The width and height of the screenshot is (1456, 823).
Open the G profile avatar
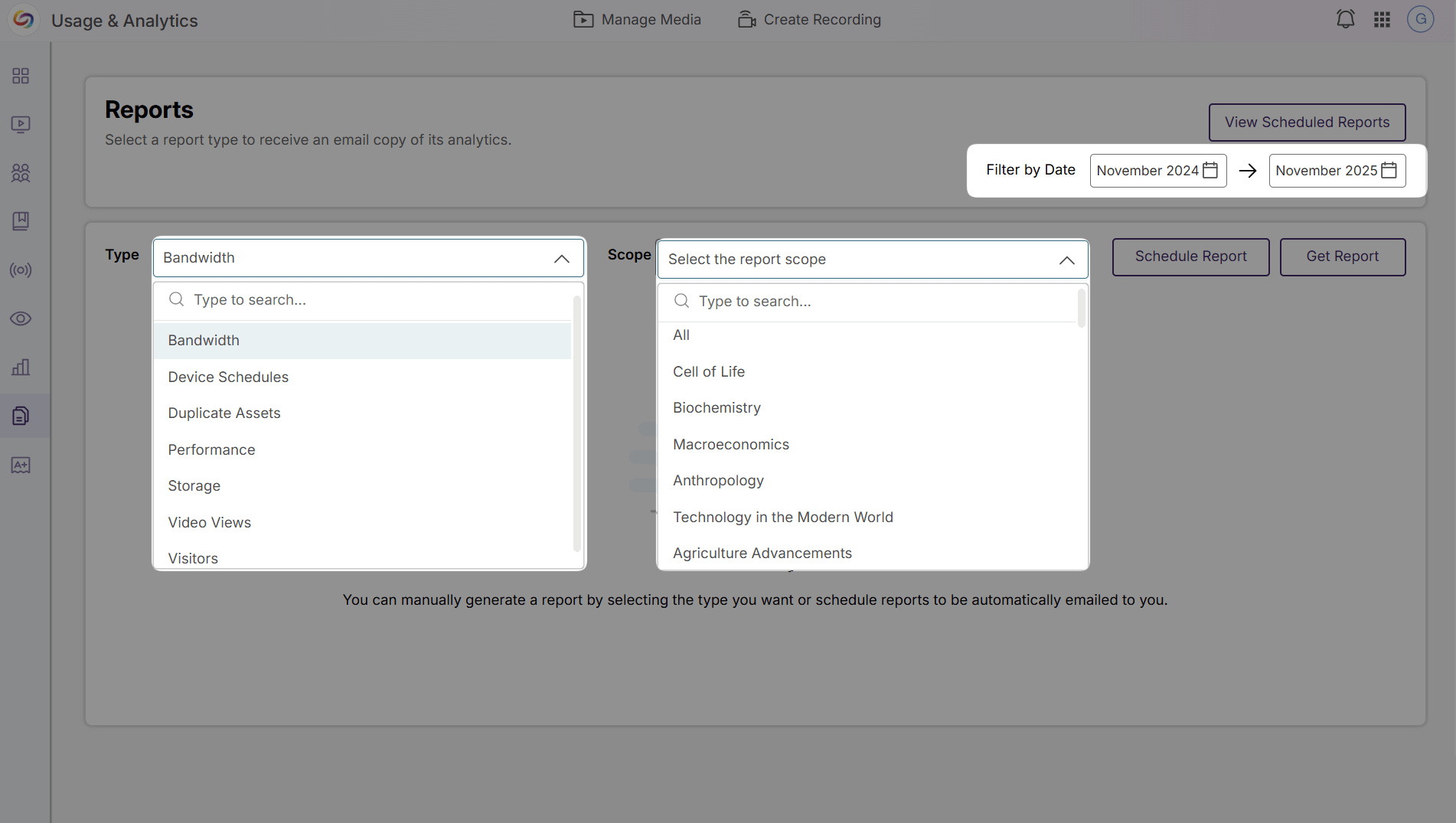click(1422, 19)
